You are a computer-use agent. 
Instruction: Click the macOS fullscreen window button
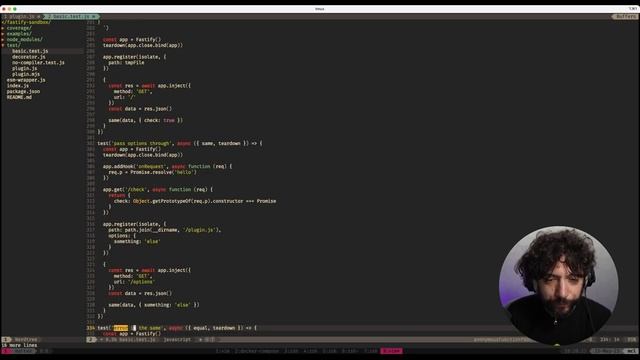[15, 9]
